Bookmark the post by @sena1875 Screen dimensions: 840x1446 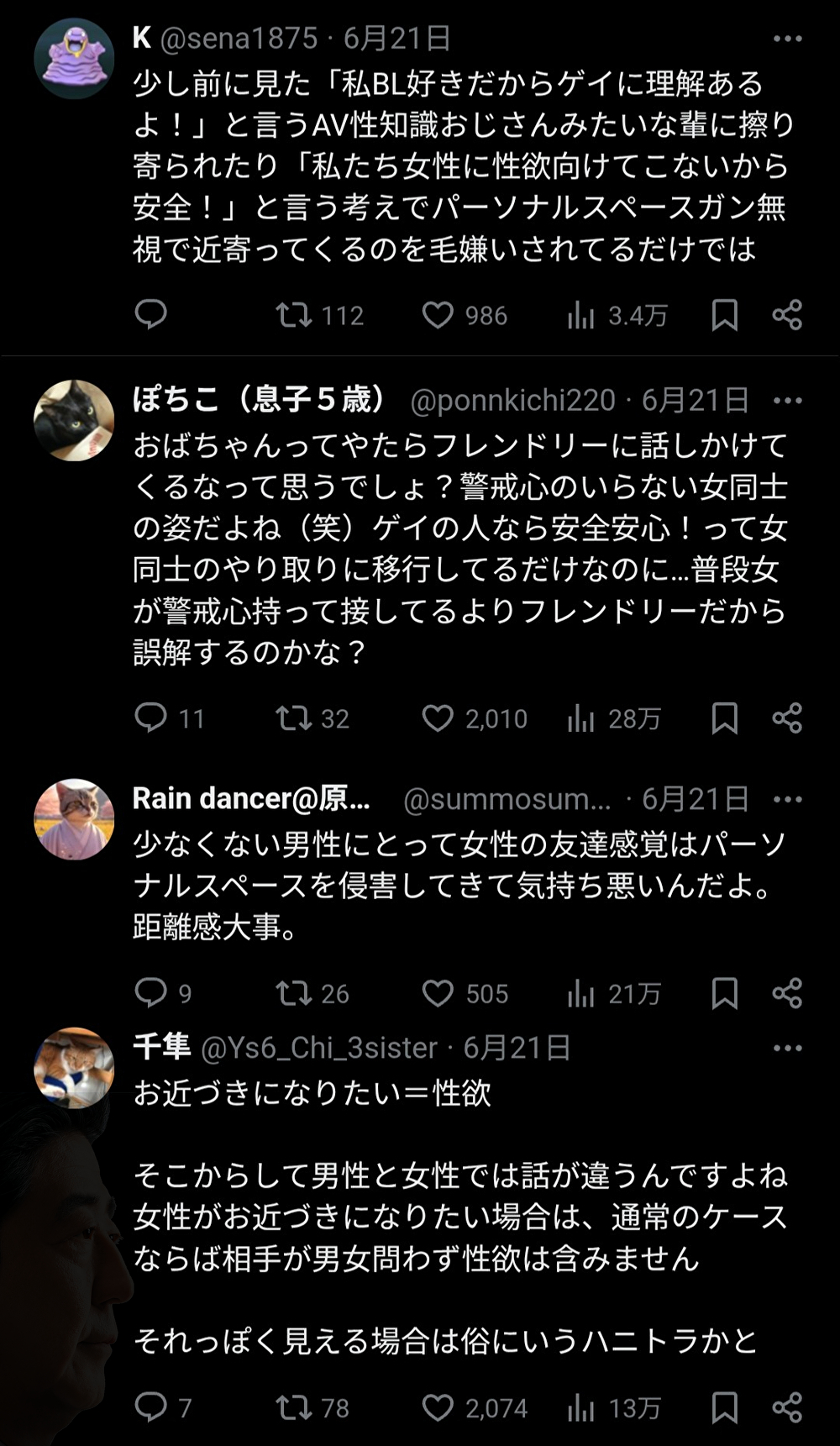(x=724, y=315)
